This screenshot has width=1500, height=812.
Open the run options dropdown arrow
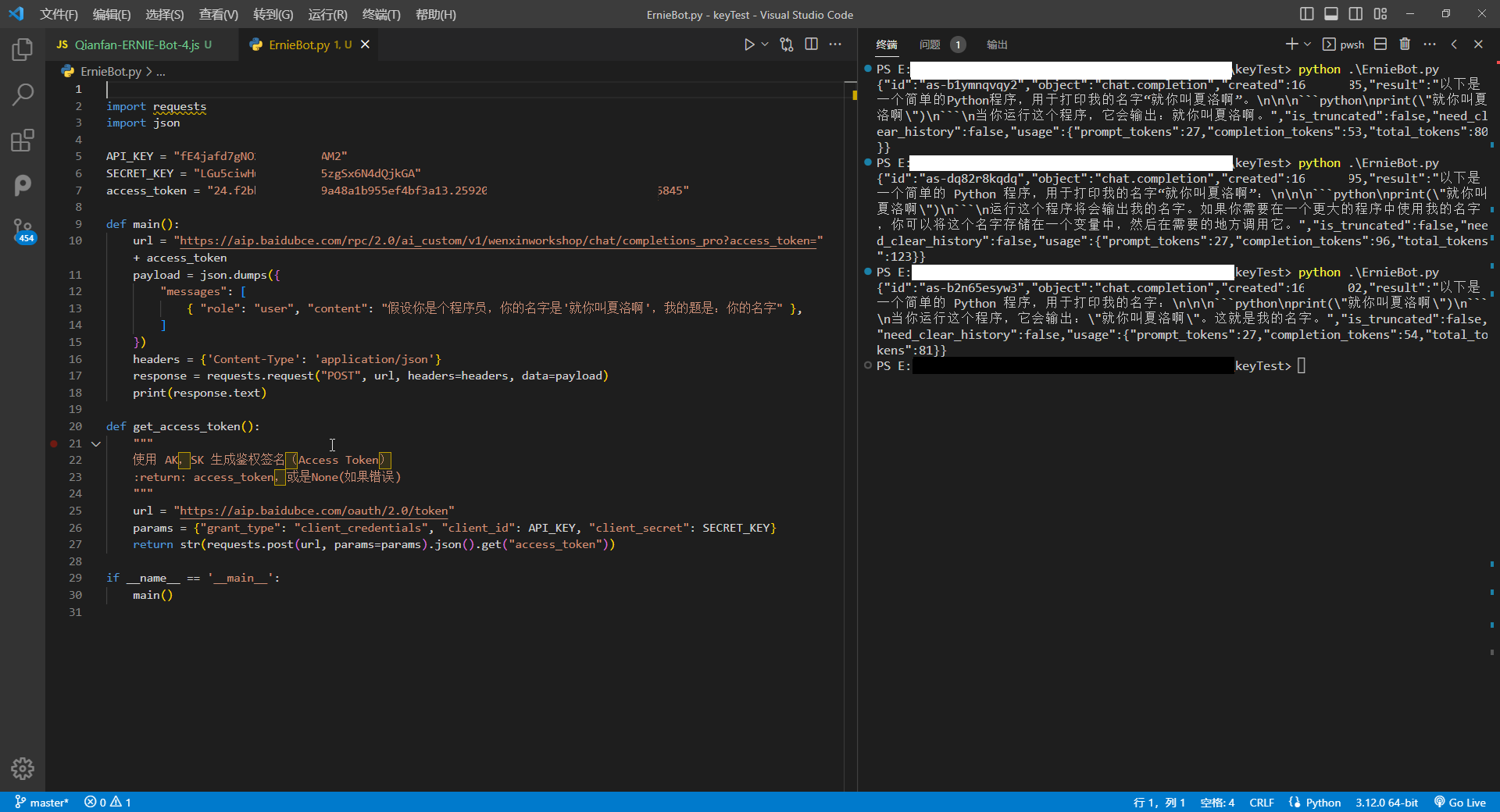click(765, 45)
